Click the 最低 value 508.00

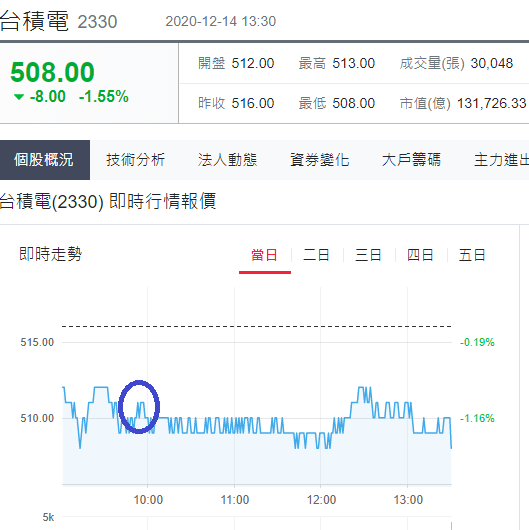354,103
